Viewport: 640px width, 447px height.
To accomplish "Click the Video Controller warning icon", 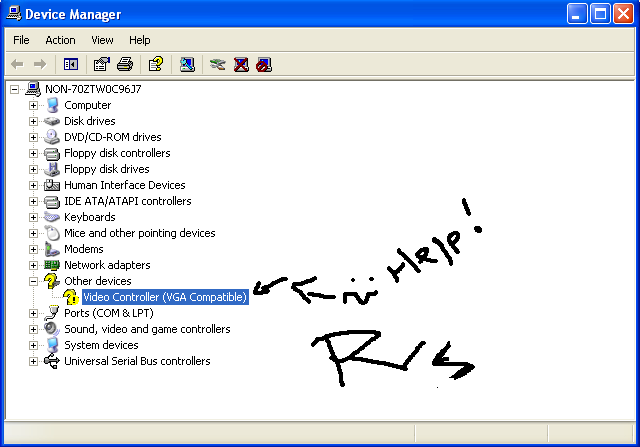I will pos(71,297).
